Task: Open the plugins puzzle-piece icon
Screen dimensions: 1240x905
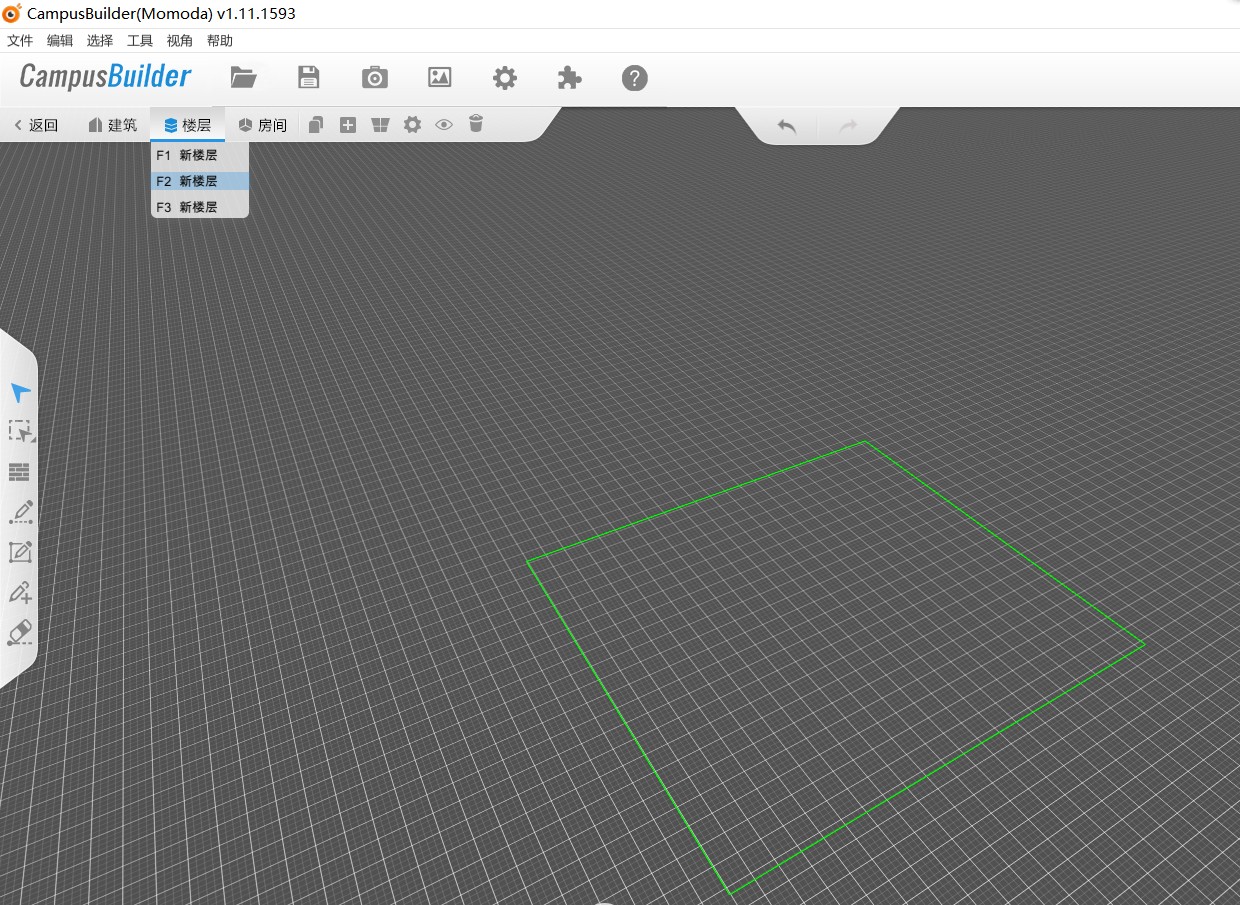Action: tap(570, 77)
